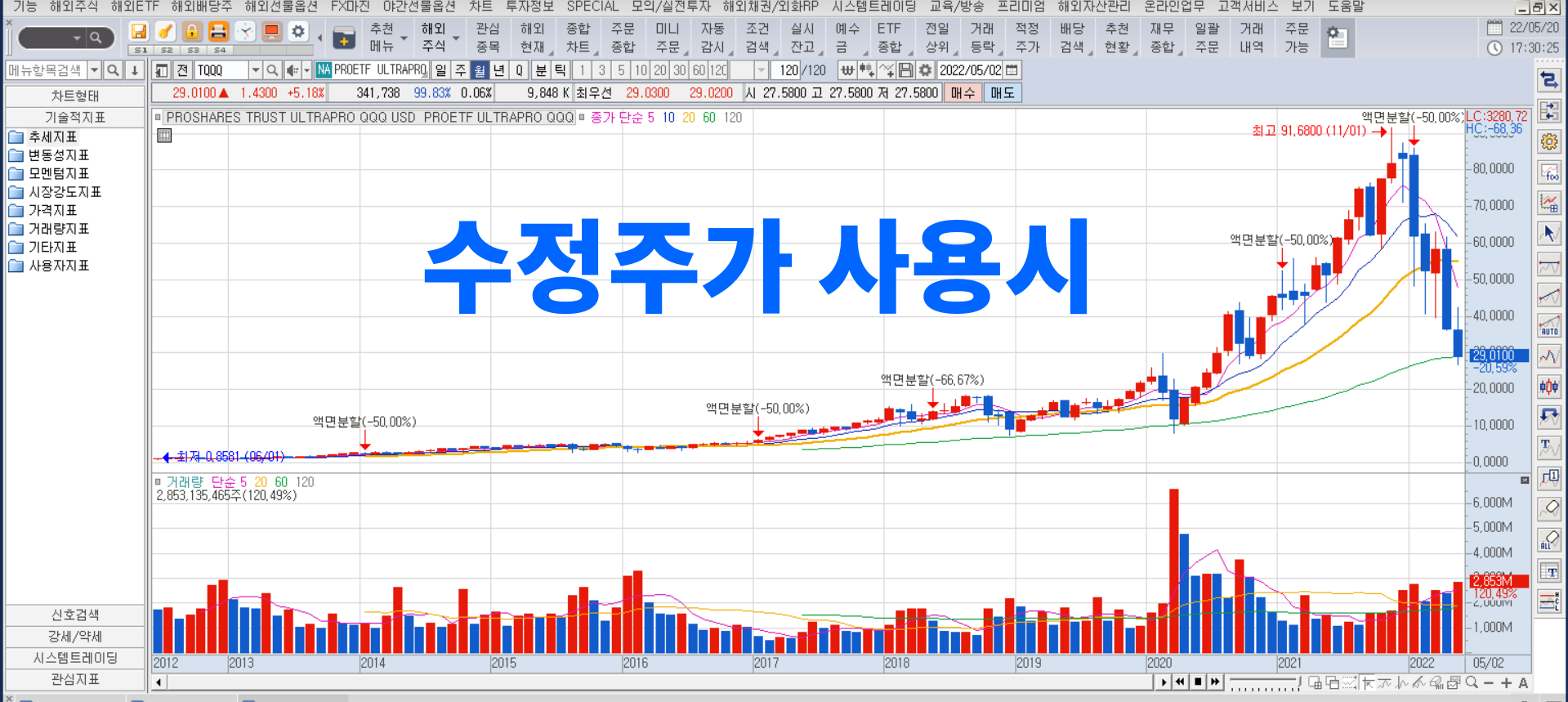The image size is (1568, 702).
Task: Click the printer icon
Action: click(218, 32)
